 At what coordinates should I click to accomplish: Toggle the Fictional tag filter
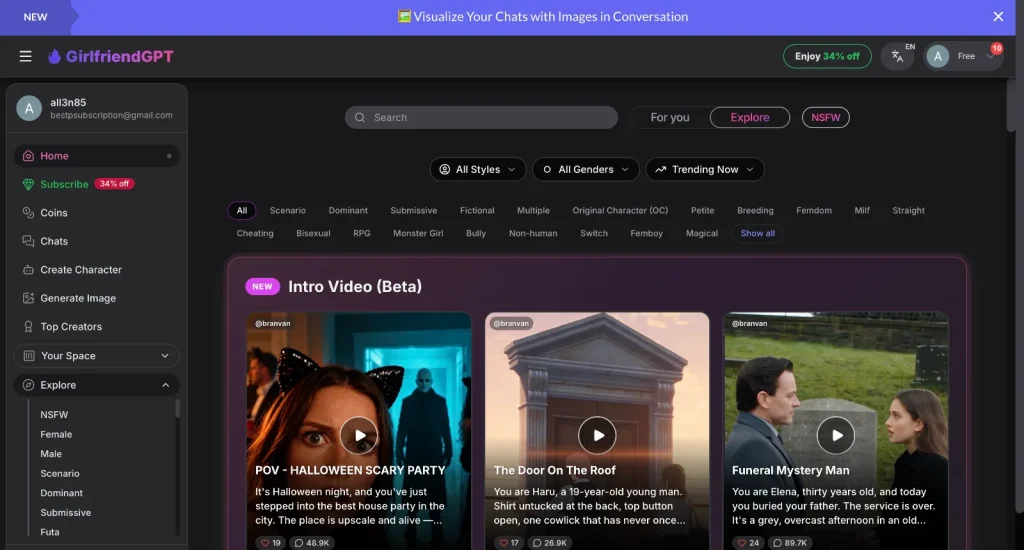(x=477, y=210)
